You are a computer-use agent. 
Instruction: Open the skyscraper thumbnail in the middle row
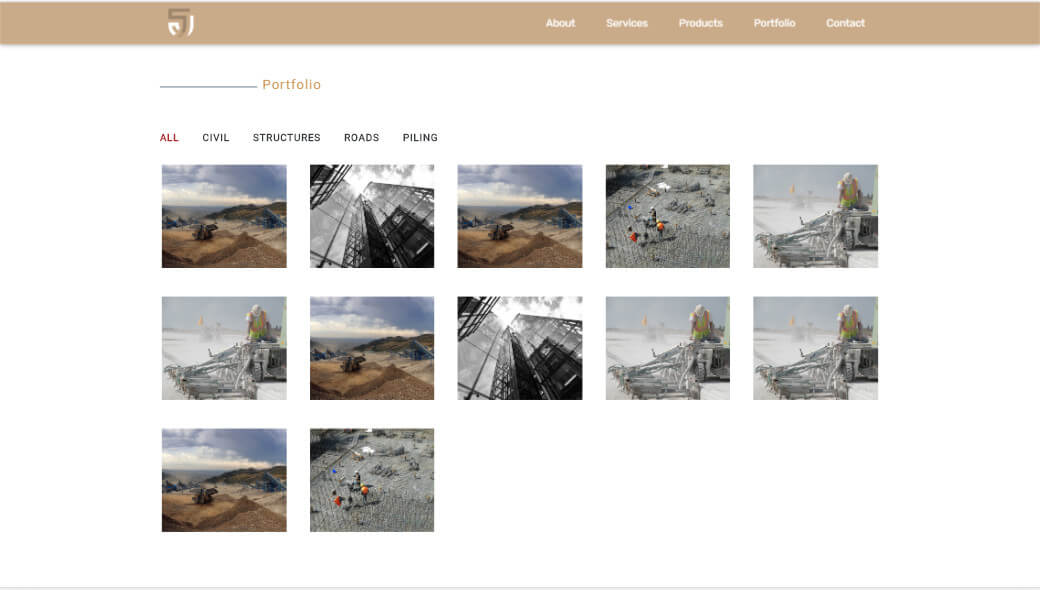[x=520, y=348]
